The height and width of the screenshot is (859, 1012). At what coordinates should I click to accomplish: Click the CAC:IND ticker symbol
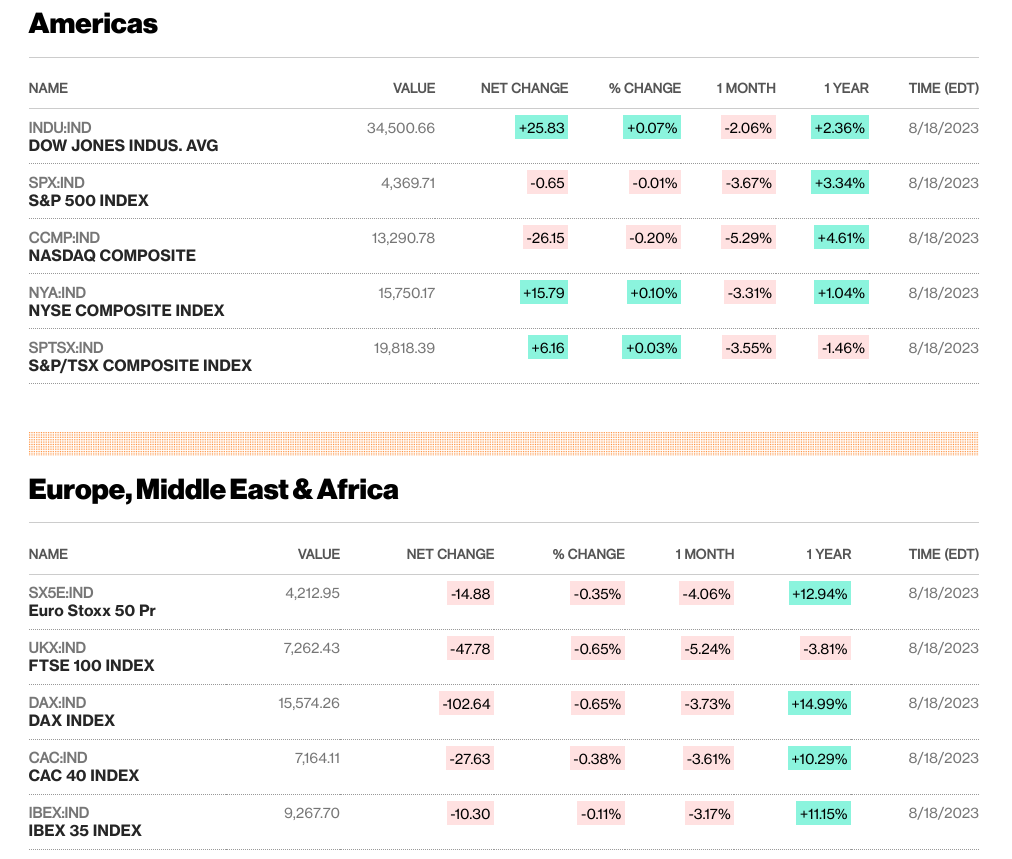click(x=58, y=757)
